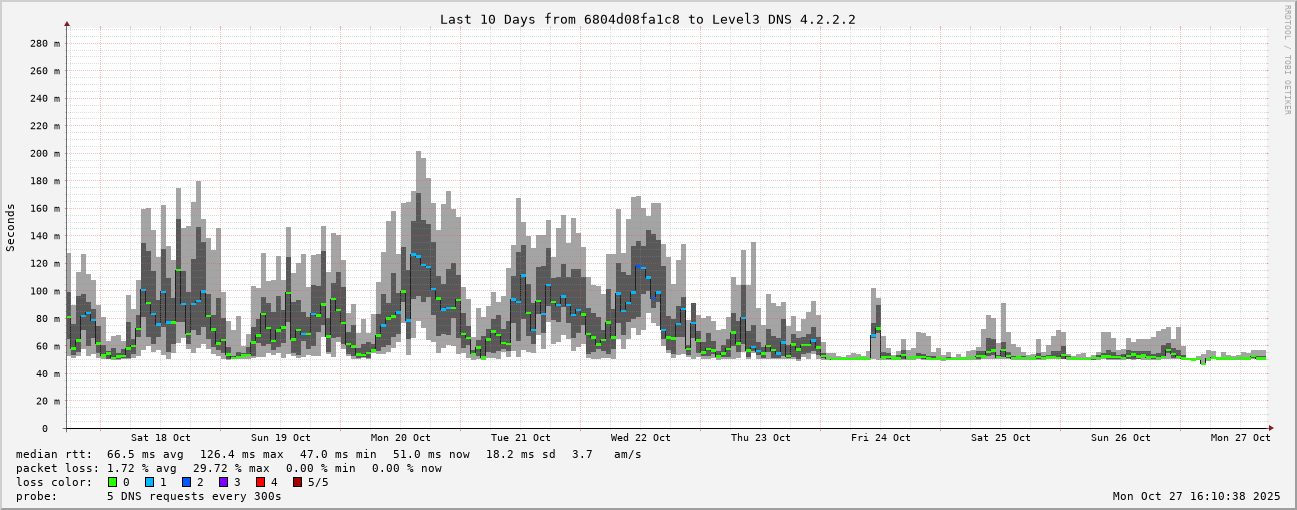
Task: Select the blue loss color 2 swatch
Action: point(186,482)
